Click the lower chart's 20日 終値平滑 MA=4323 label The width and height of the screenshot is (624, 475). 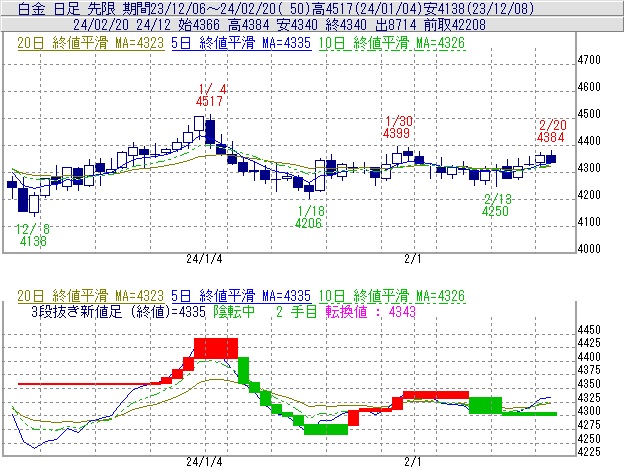[x=91, y=296]
